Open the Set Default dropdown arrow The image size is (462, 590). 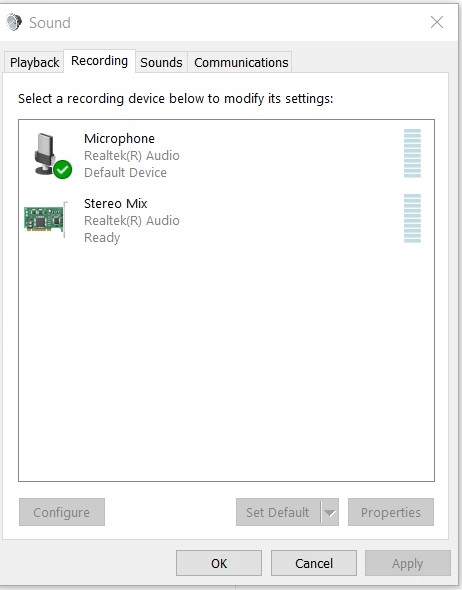pyautogui.click(x=330, y=512)
